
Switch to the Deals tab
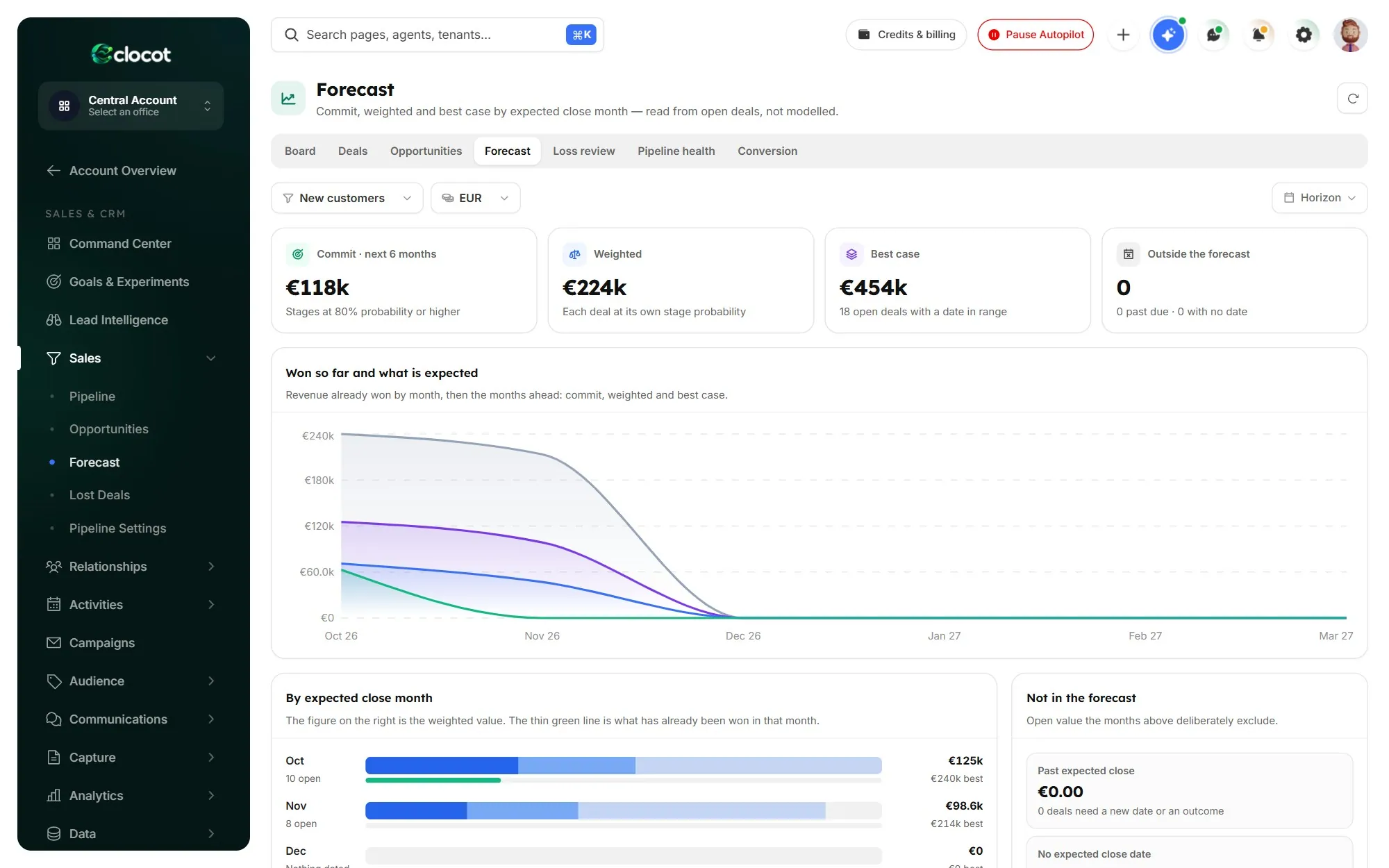click(353, 151)
